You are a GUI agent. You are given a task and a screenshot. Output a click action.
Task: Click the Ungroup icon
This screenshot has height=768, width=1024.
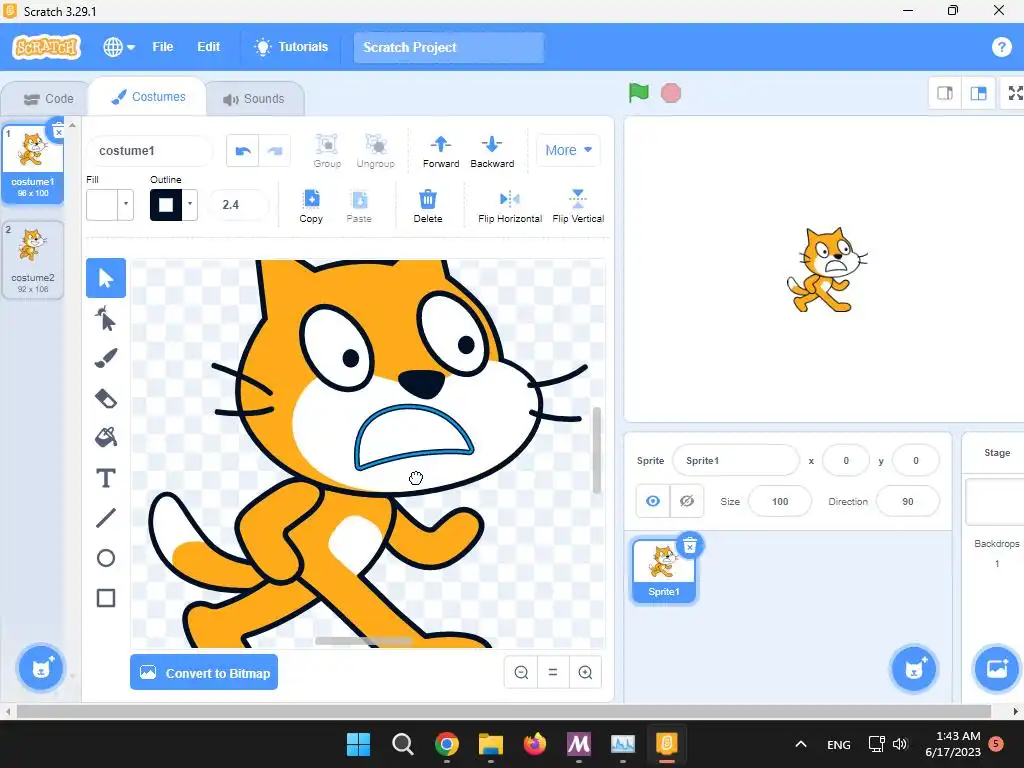[x=376, y=151]
